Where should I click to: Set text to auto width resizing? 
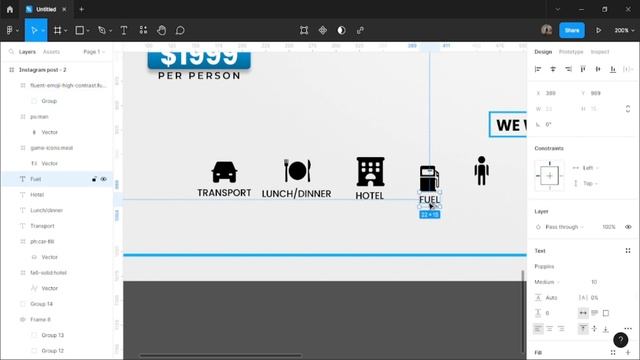[583, 313]
